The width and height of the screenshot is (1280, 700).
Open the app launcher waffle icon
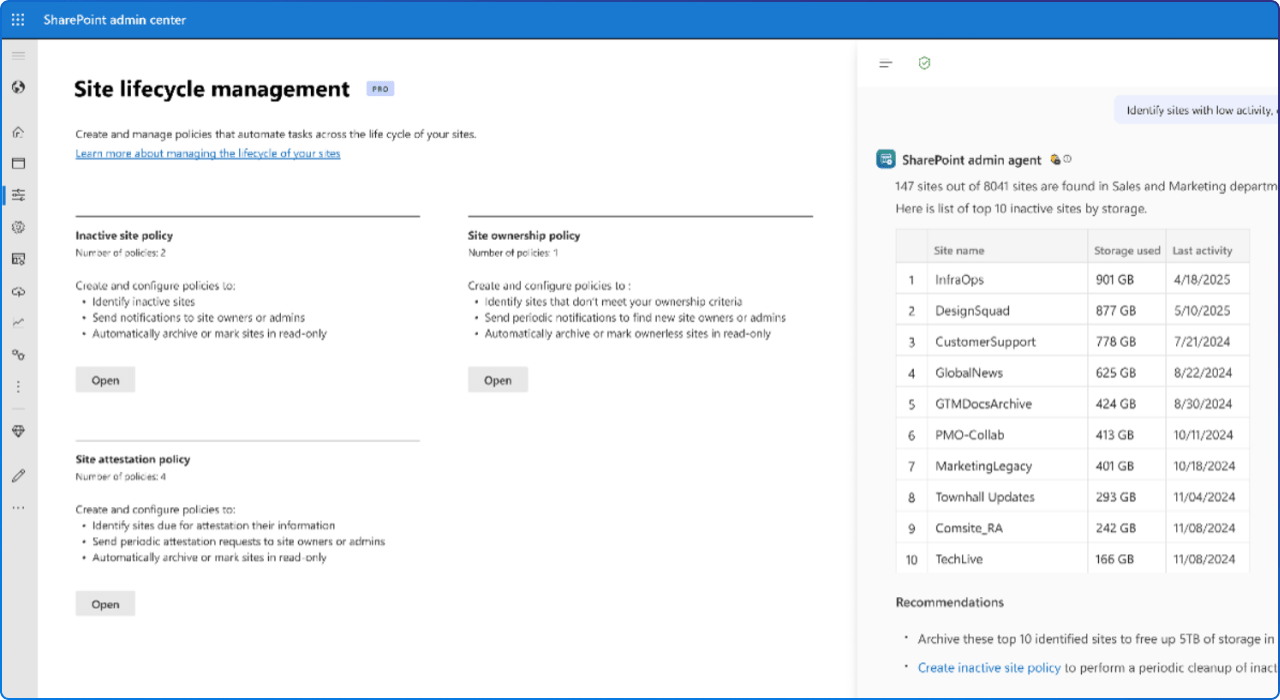[18, 20]
